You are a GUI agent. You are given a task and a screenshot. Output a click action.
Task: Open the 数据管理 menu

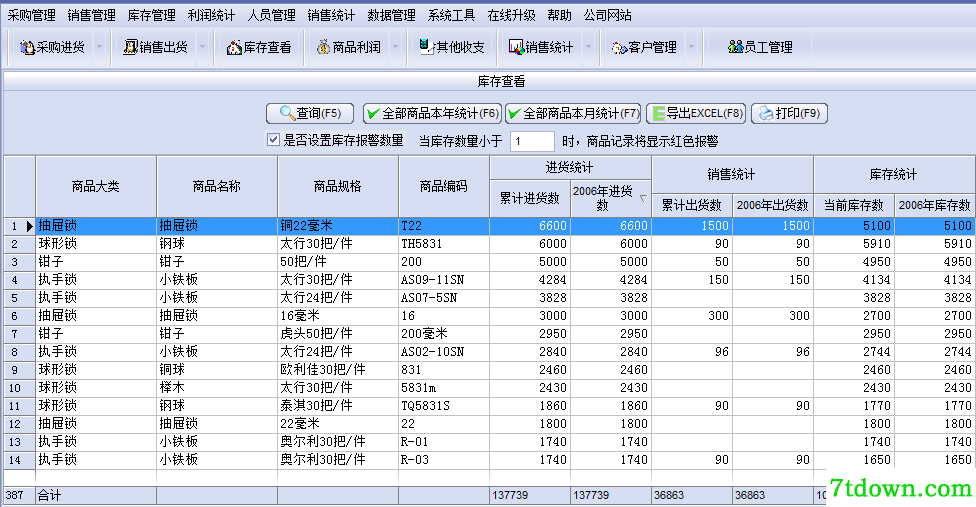[x=392, y=15]
